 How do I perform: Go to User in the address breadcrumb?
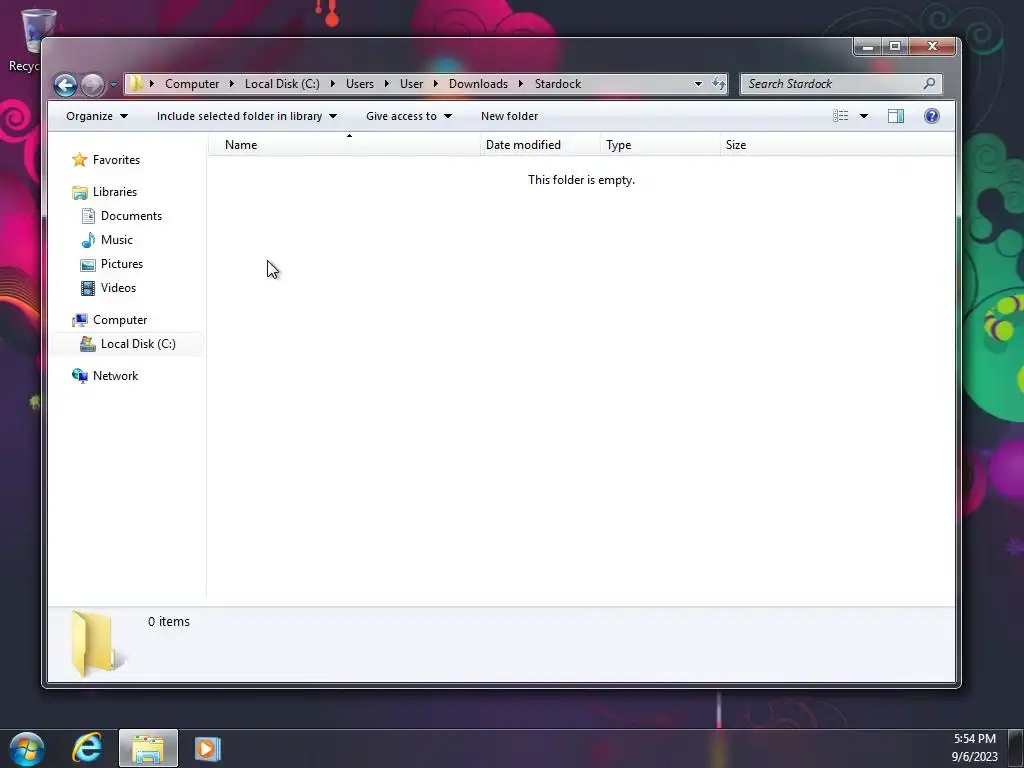(x=411, y=84)
